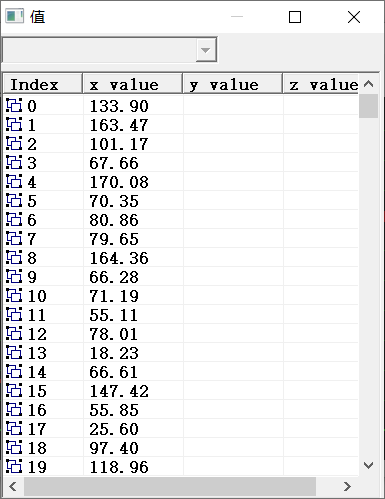Select the x value 55.11
385x499 pixels.
(114, 315)
